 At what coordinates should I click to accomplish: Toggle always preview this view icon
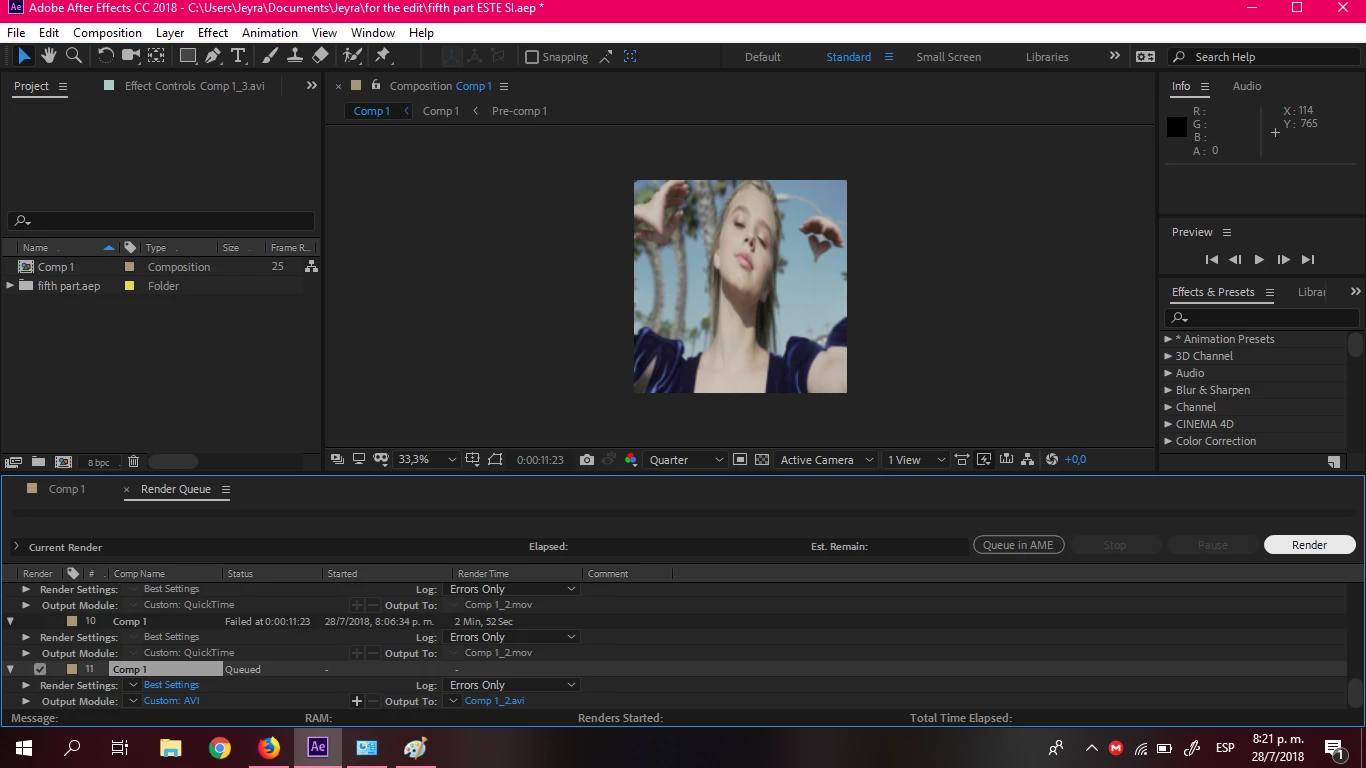point(337,460)
